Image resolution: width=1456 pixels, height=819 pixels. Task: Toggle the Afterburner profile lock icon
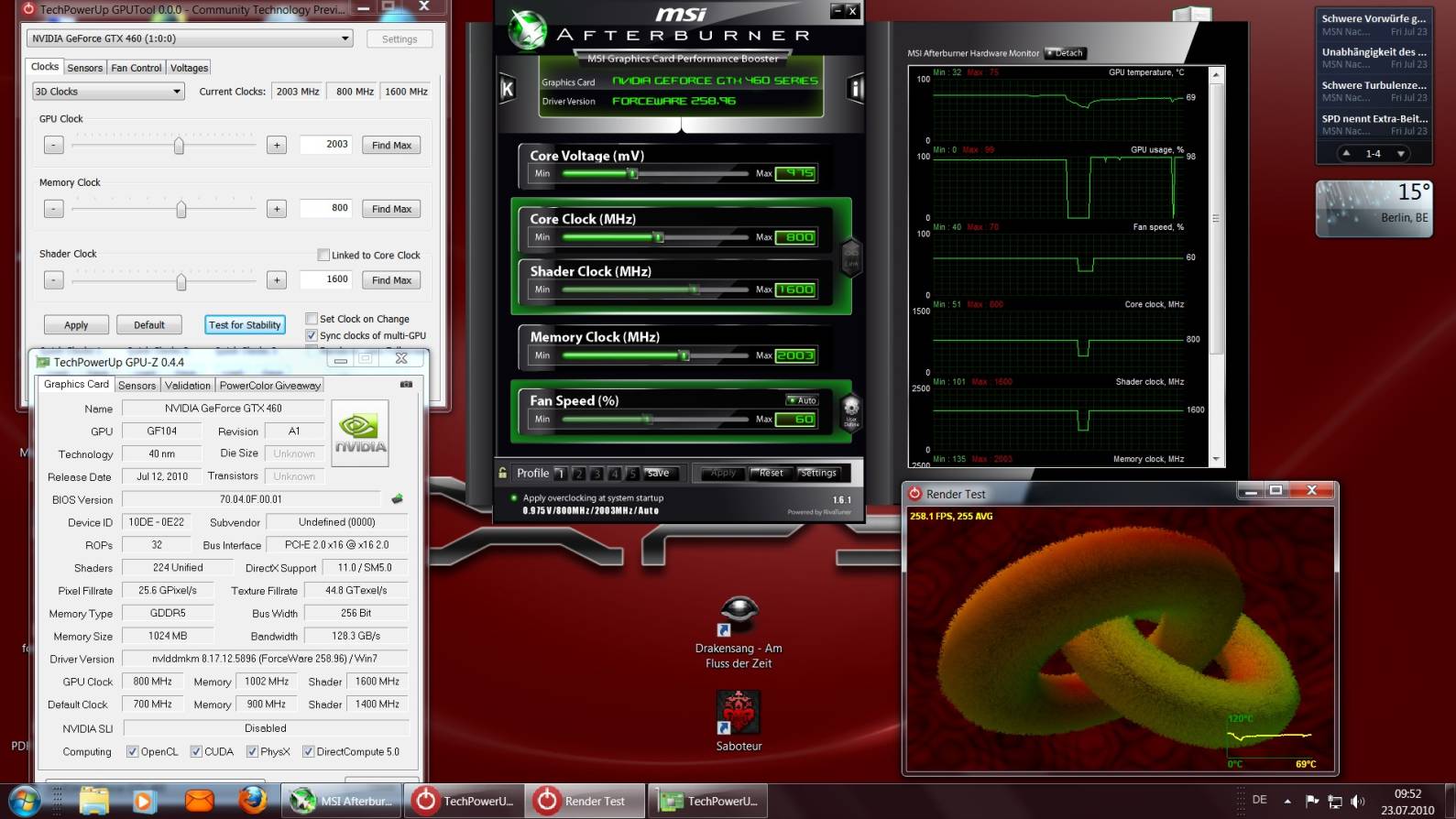click(x=502, y=474)
